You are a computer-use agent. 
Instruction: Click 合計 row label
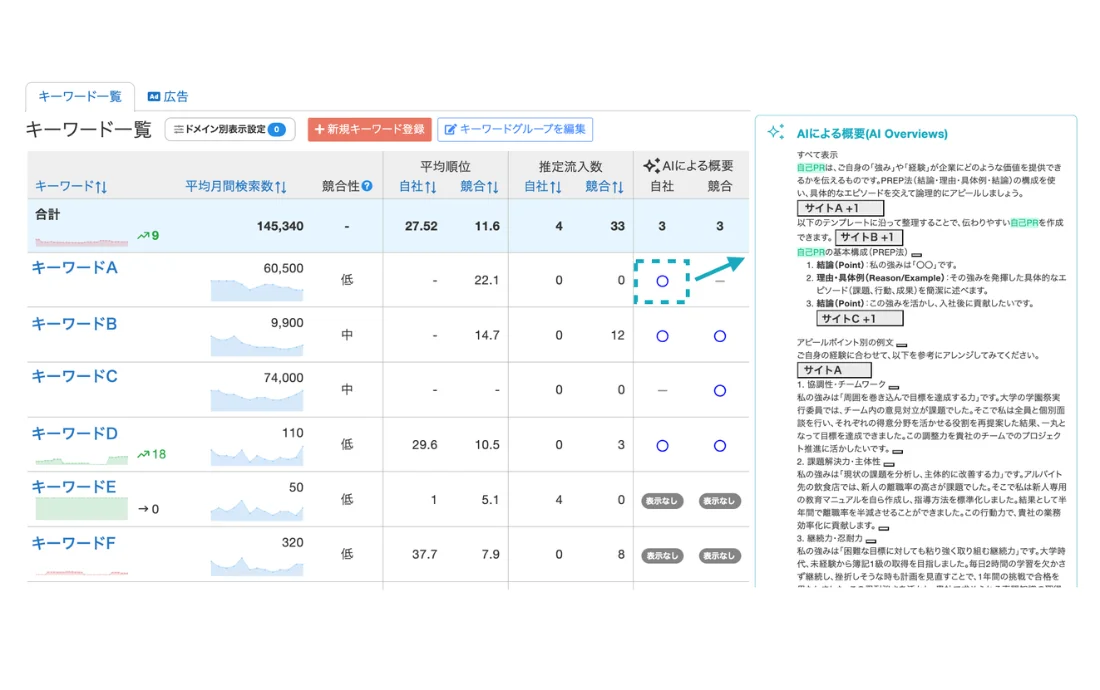tap(48, 215)
